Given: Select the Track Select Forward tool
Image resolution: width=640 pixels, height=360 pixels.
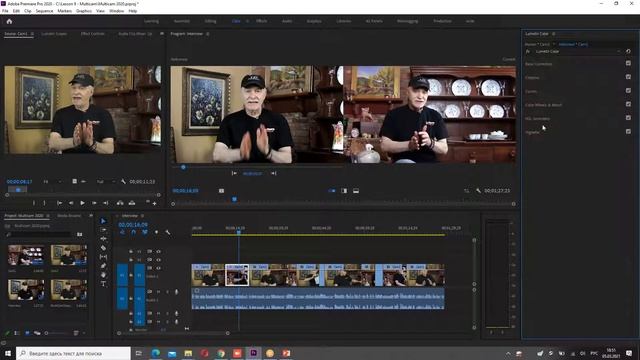Looking at the screenshot, I should coord(103,230).
